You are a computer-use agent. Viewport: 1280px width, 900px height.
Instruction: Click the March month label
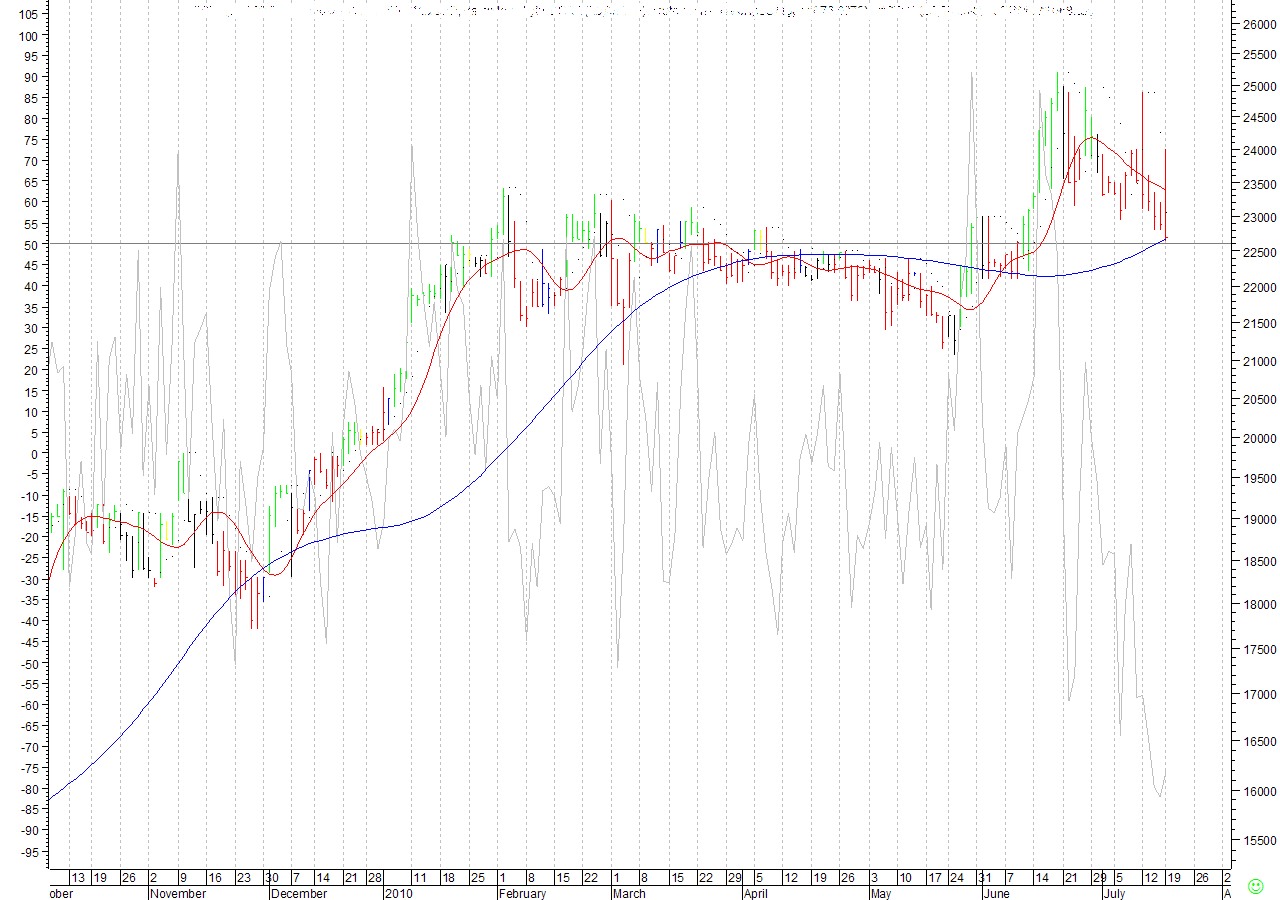coord(630,894)
